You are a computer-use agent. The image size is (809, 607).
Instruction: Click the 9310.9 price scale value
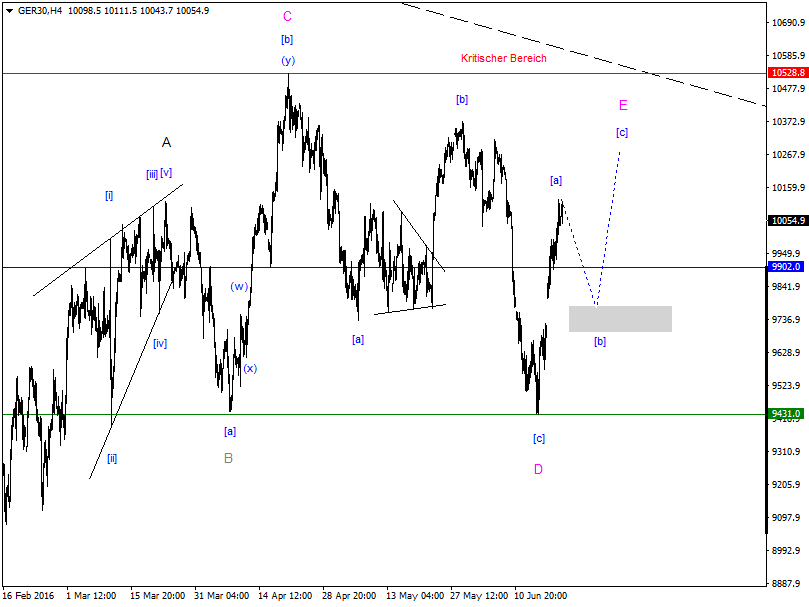coord(786,452)
